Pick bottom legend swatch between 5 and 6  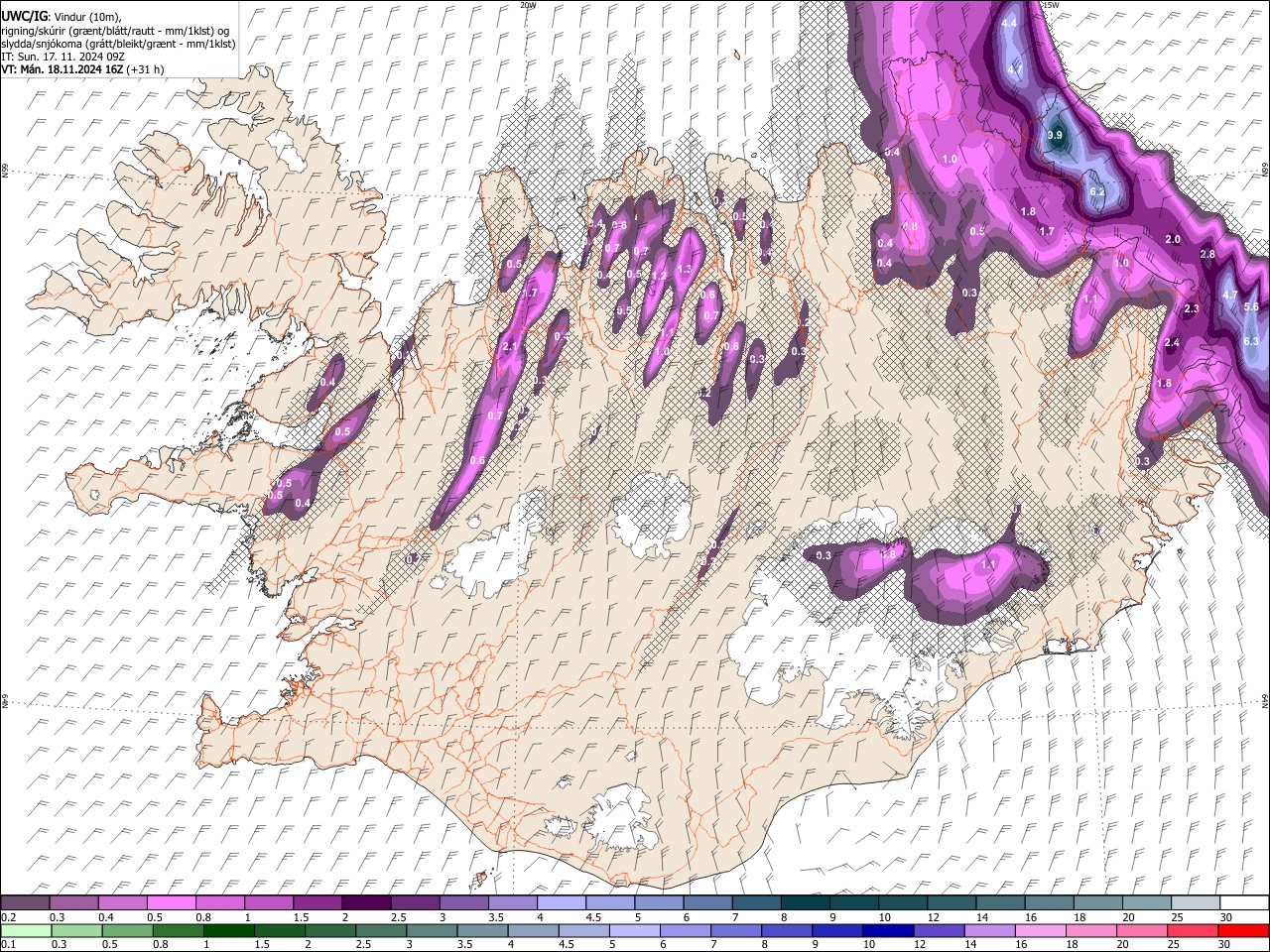(634, 931)
